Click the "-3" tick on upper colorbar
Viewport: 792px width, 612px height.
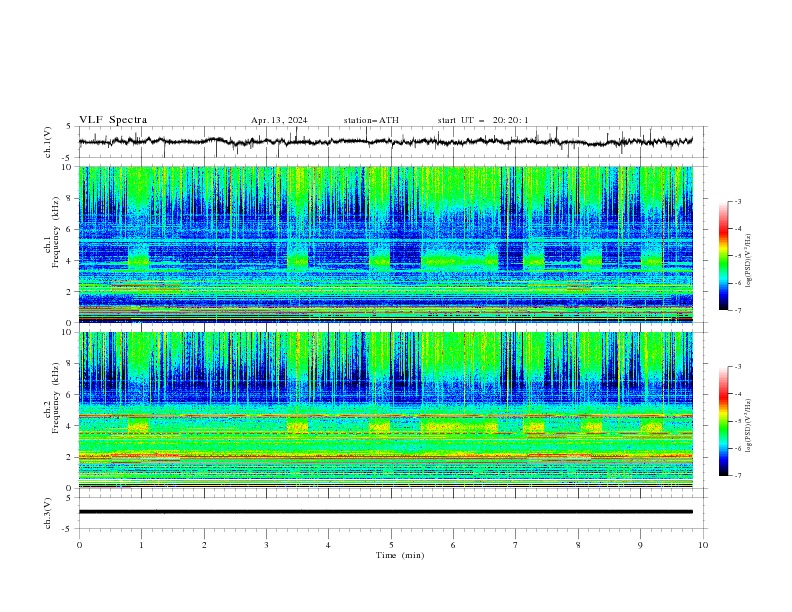738,201
